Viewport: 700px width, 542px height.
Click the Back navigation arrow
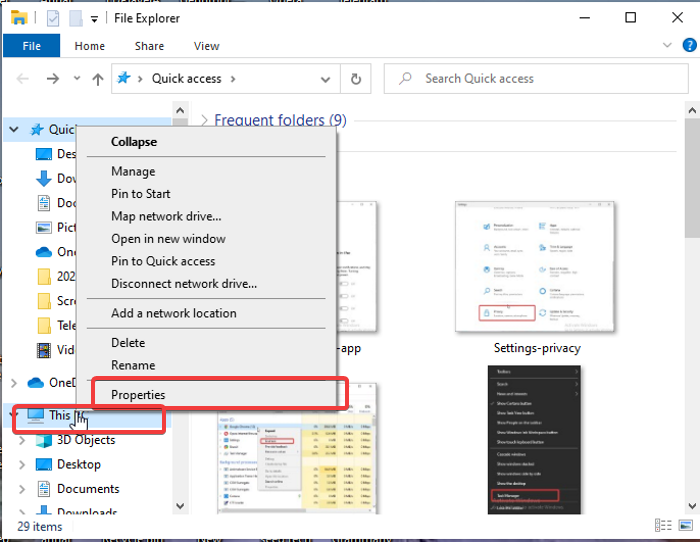pos(23,79)
